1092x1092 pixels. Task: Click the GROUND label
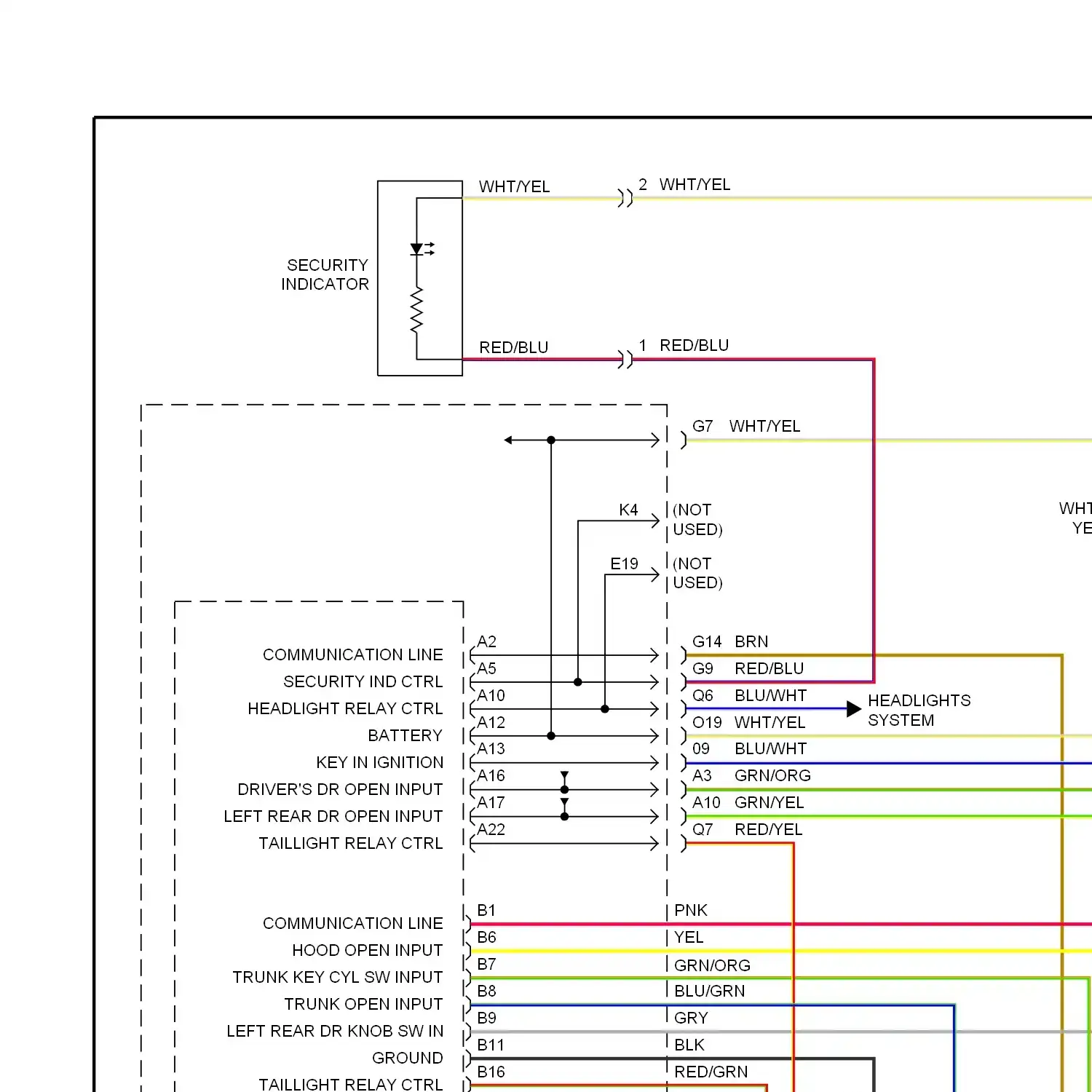[407, 1058]
